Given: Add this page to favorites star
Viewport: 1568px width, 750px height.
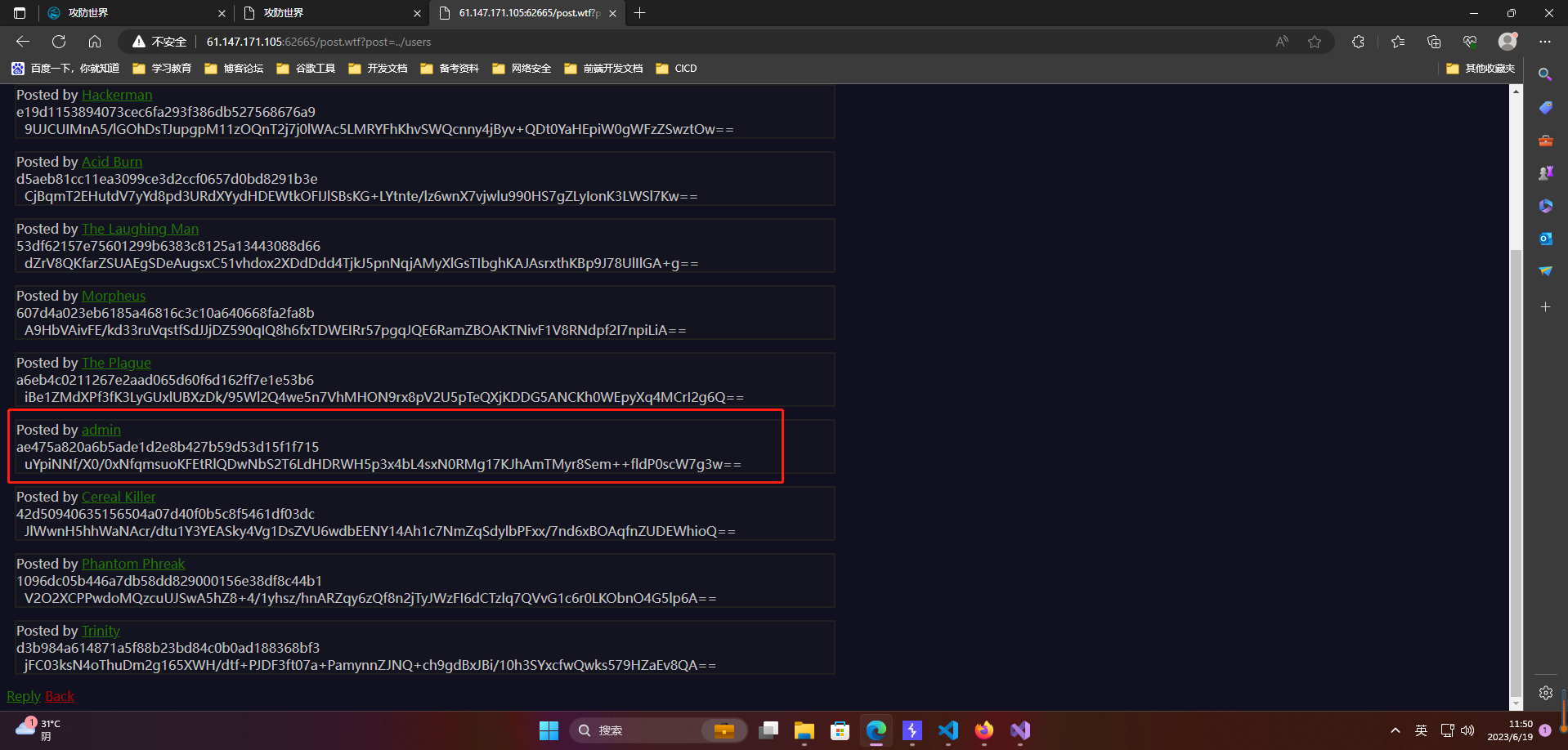Looking at the screenshot, I should tap(1315, 42).
